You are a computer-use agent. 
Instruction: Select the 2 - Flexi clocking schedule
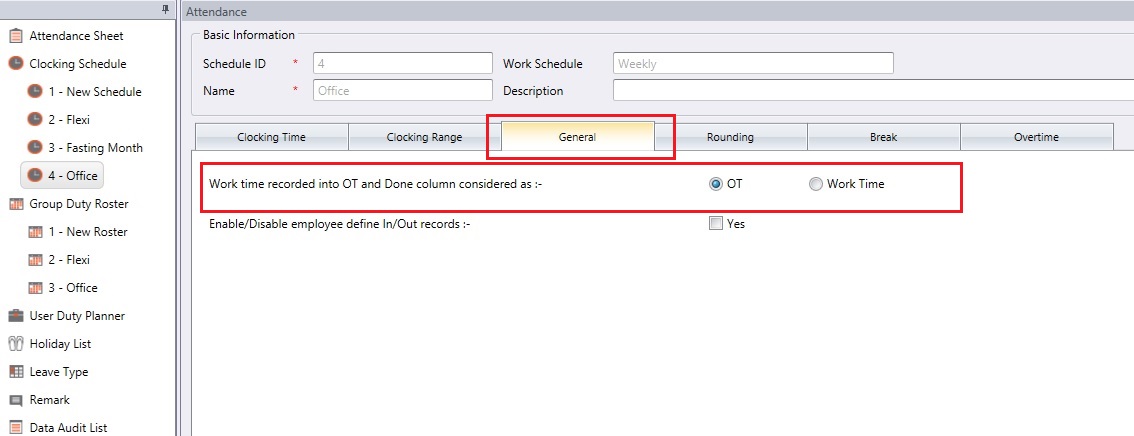click(x=69, y=120)
